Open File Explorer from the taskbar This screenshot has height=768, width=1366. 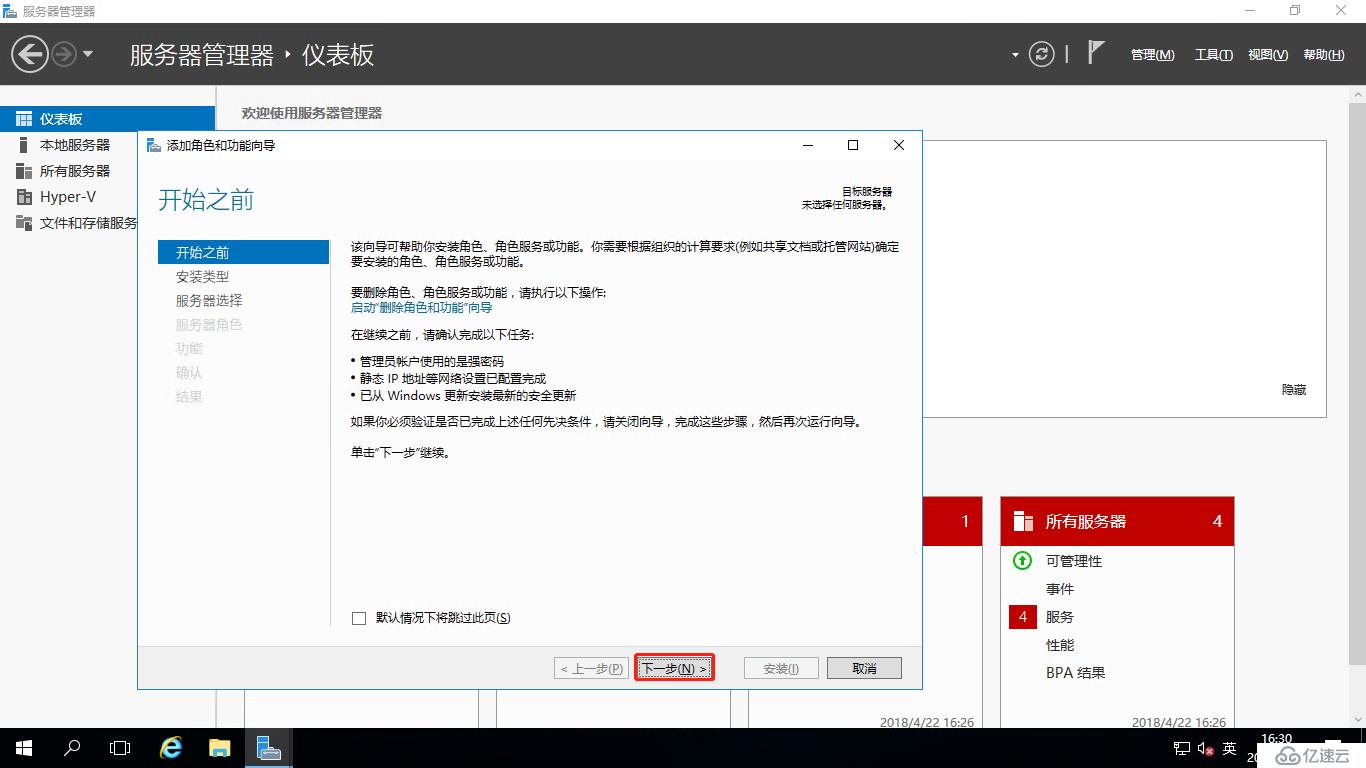[x=219, y=748]
